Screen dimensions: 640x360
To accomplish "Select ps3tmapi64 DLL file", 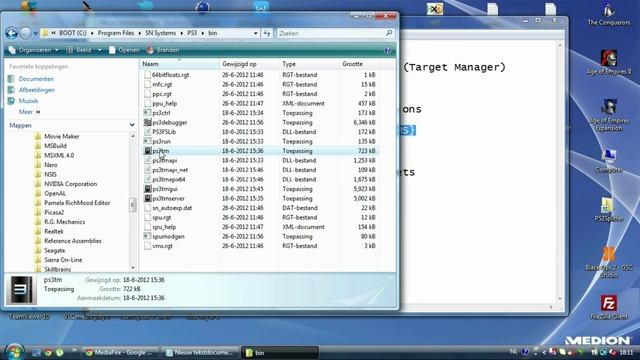I will [x=169, y=180].
